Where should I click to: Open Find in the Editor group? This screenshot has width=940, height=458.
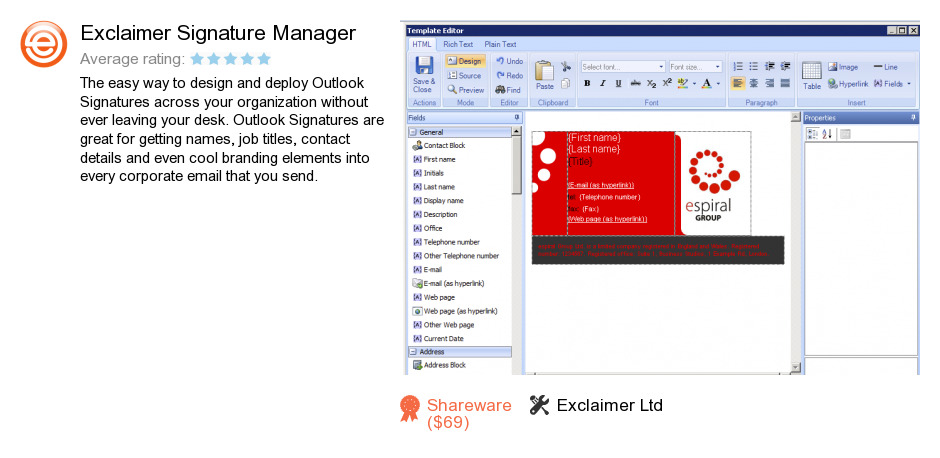click(508, 90)
